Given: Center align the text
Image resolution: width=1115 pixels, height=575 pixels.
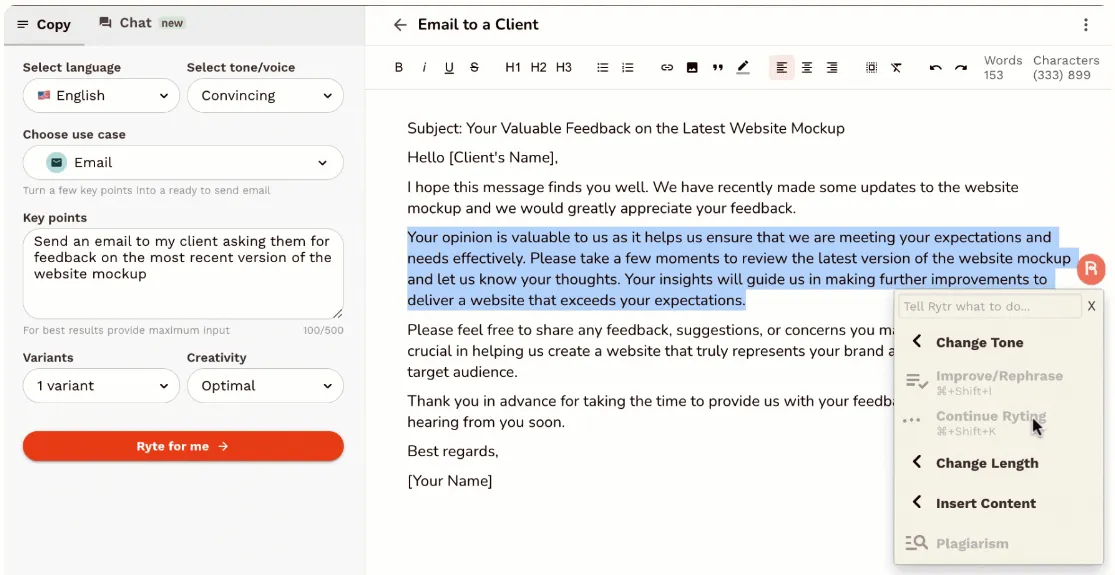Looking at the screenshot, I should 807,68.
